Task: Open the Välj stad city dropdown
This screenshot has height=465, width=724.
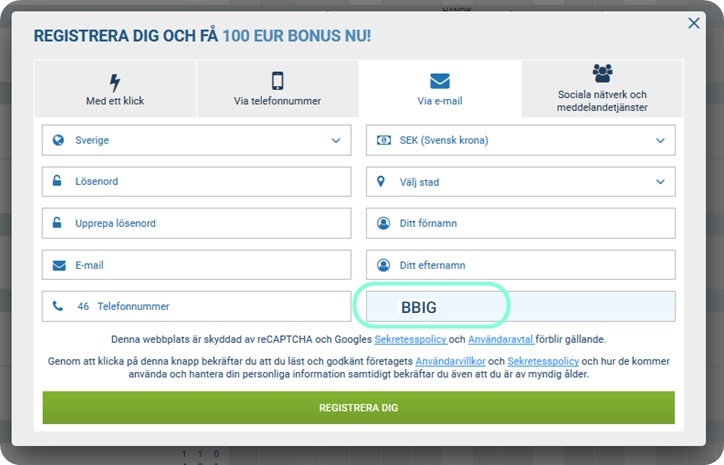Action: pos(521,182)
